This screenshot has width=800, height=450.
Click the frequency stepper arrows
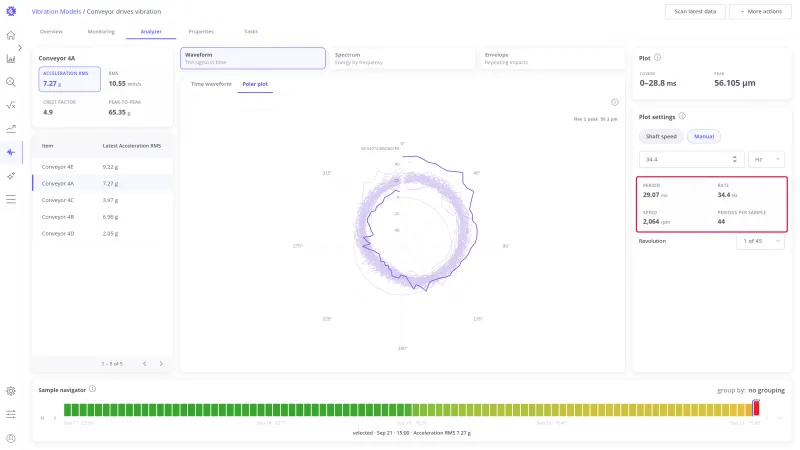(x=735, y=160)
